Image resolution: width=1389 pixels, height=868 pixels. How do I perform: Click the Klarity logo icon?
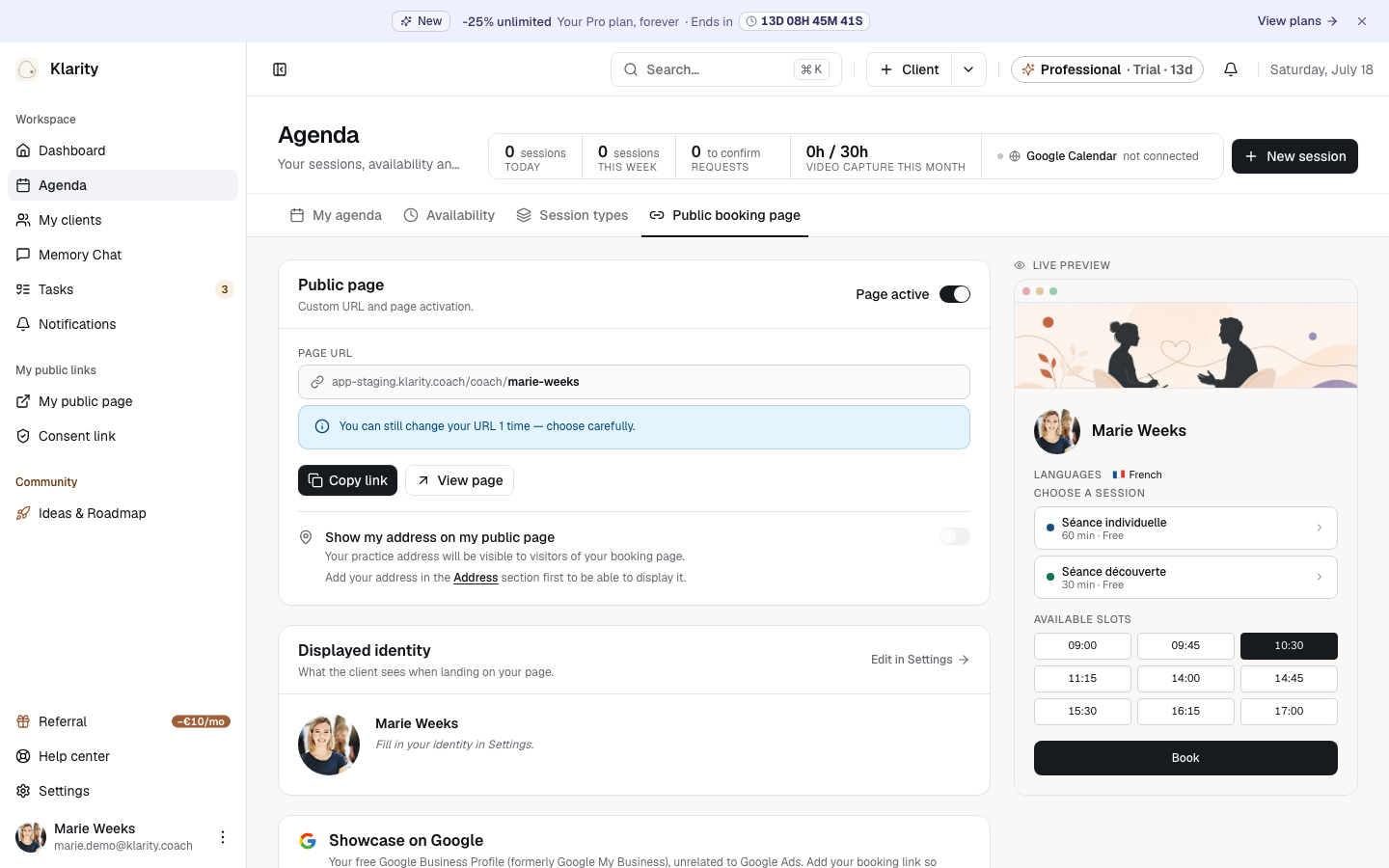[27, 69]
